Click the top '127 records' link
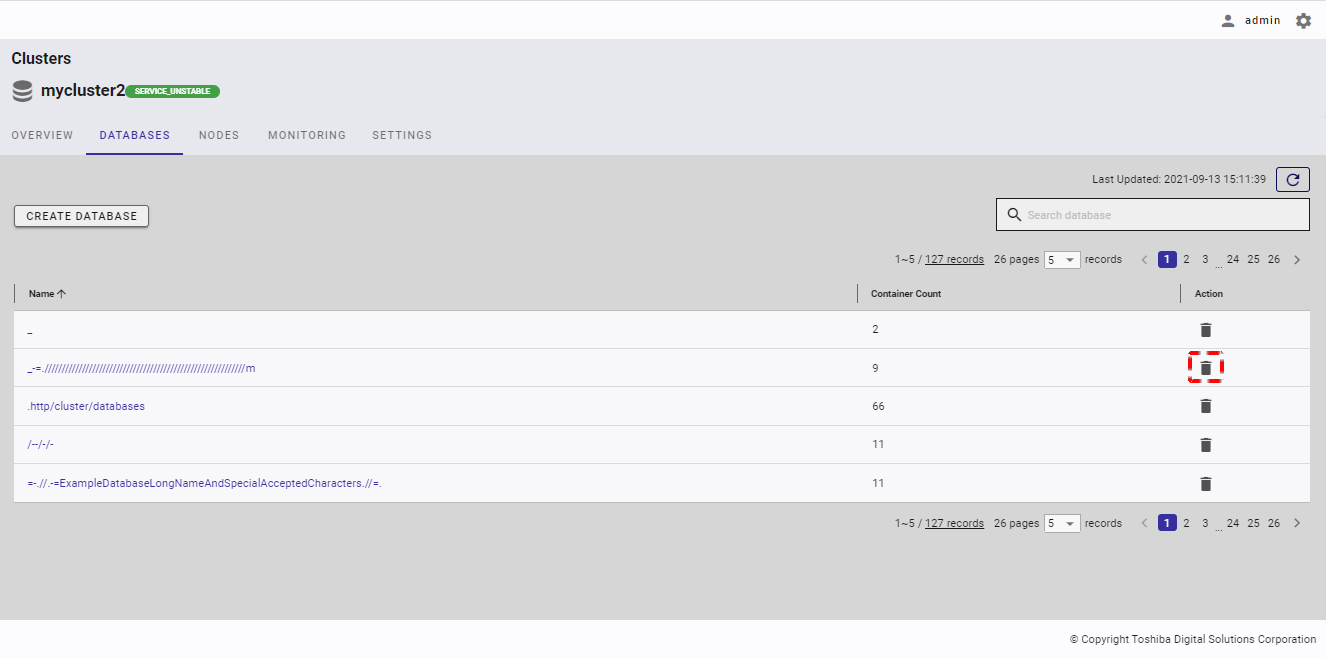 (x=954, y=259)
